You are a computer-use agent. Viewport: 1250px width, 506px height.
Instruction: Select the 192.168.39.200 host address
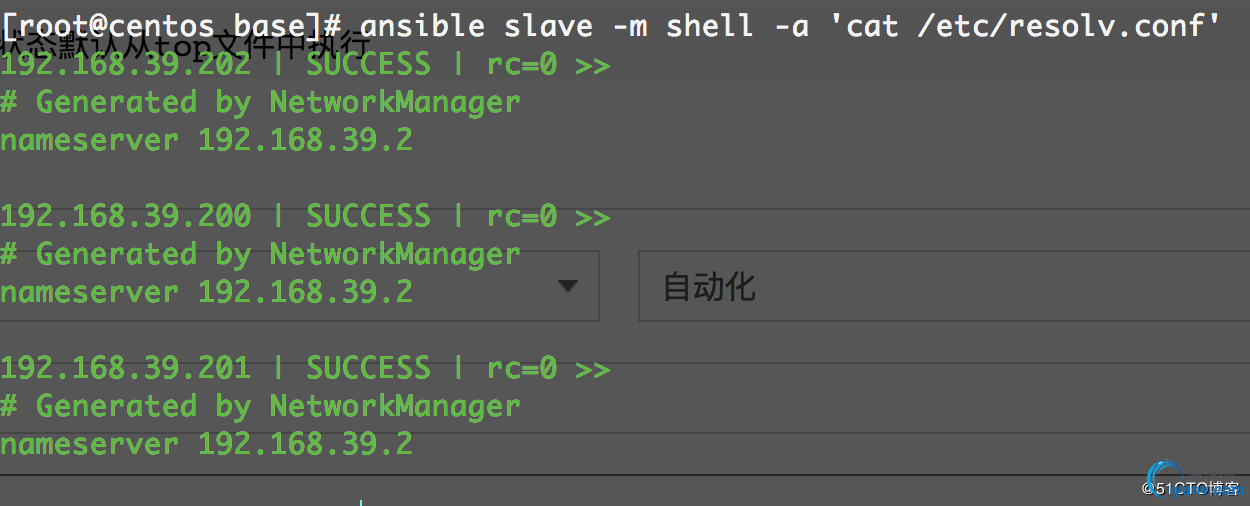pyautogui.click(x=125, y=216)
